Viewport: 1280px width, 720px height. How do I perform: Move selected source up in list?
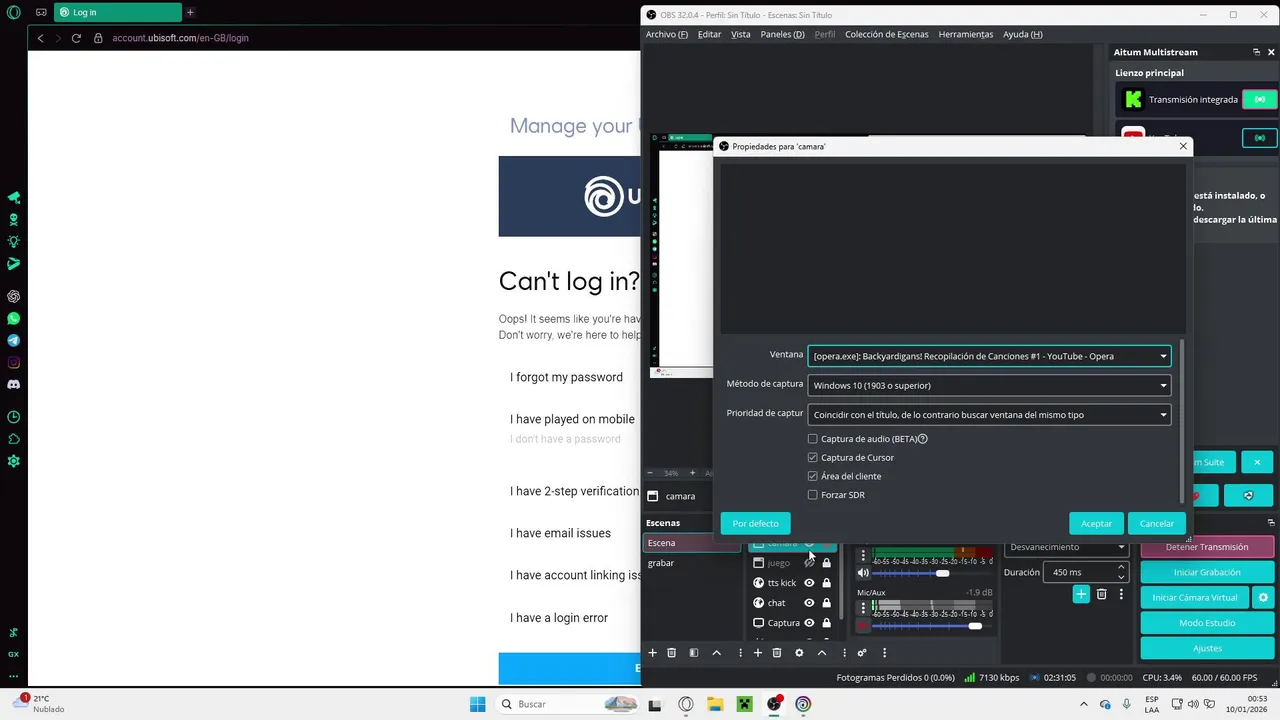[822, 653]
